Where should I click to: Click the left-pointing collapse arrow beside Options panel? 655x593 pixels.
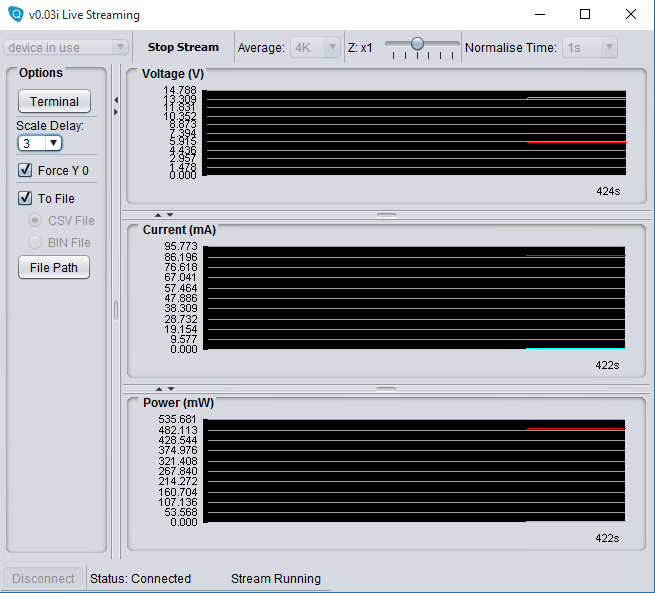(115, 100)
